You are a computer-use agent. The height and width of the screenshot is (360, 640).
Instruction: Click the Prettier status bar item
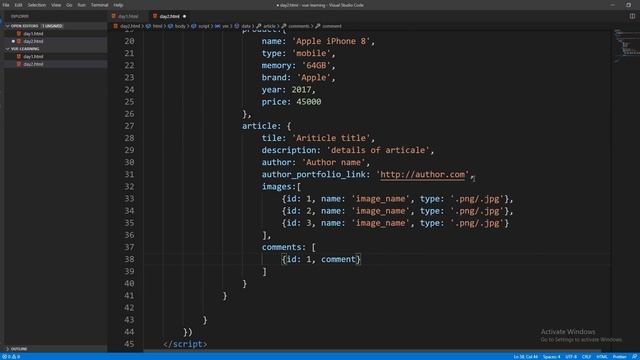click(619, 357)
